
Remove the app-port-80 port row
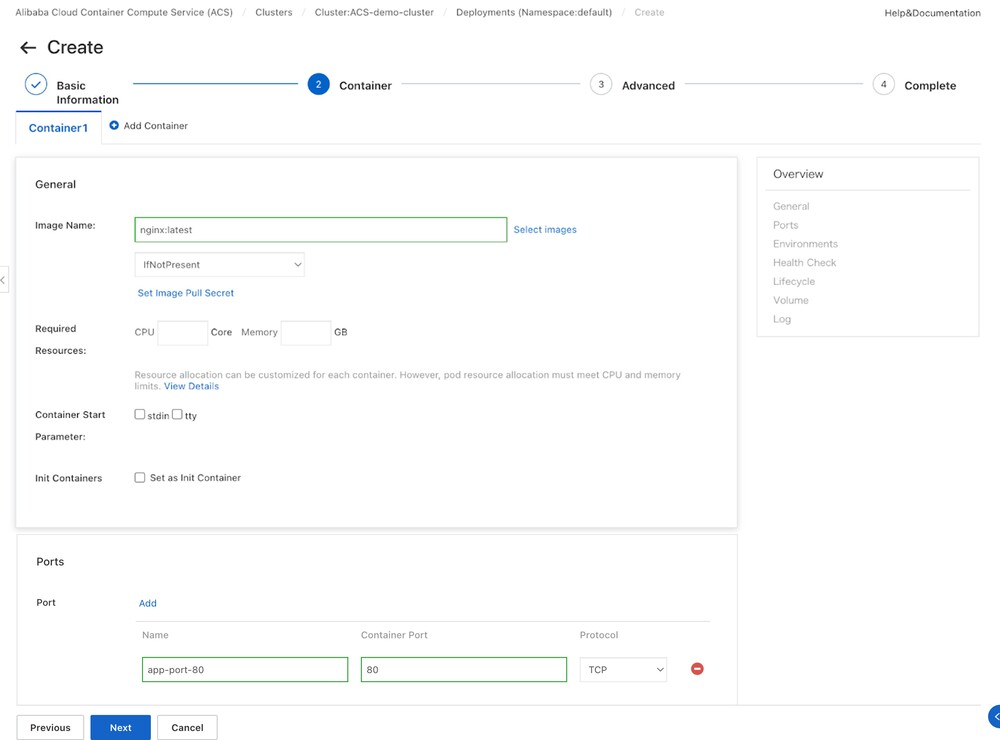pyautogui.click(x=697, y=669)
